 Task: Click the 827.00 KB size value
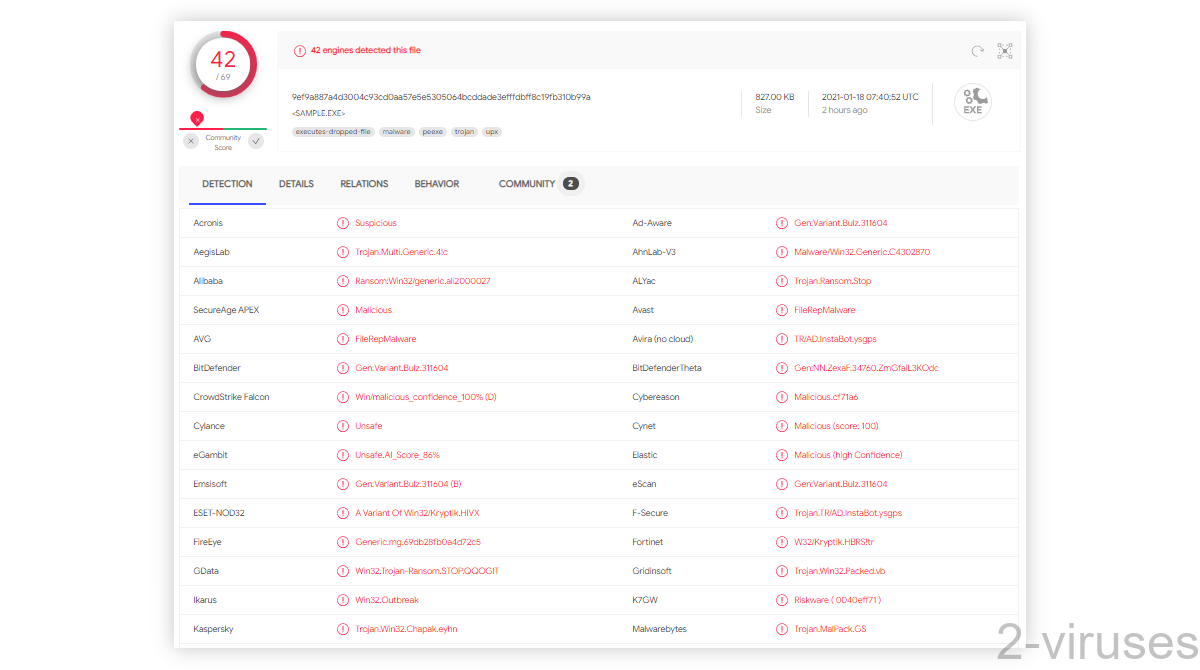[x=775, y=97]
